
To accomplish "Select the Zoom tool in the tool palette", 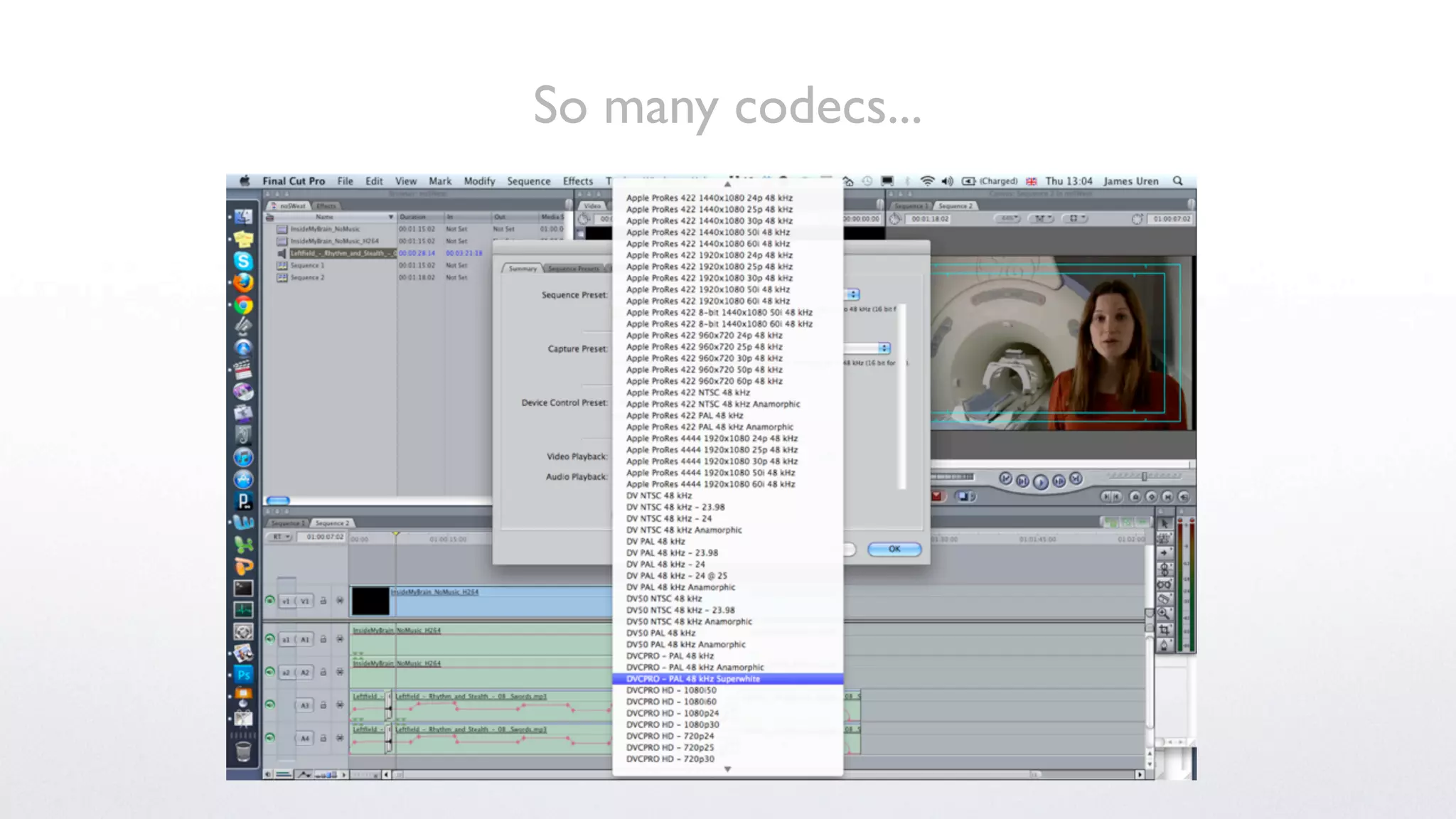I will pos(1164,614).
